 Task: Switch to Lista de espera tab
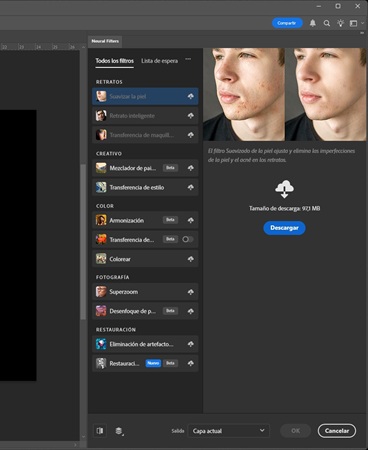[159, 61]
